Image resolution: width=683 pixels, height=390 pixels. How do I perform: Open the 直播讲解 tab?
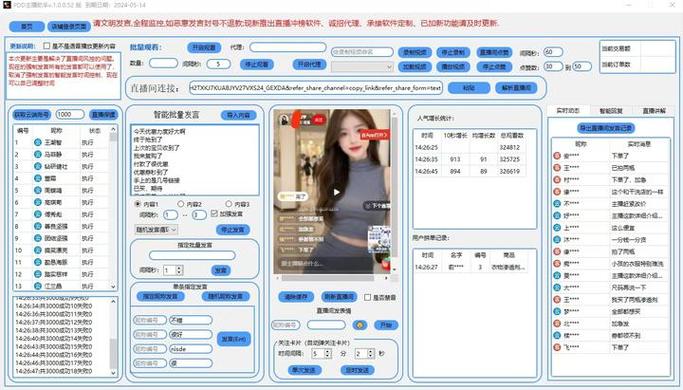pyautogui.click(x=654, y=111)
